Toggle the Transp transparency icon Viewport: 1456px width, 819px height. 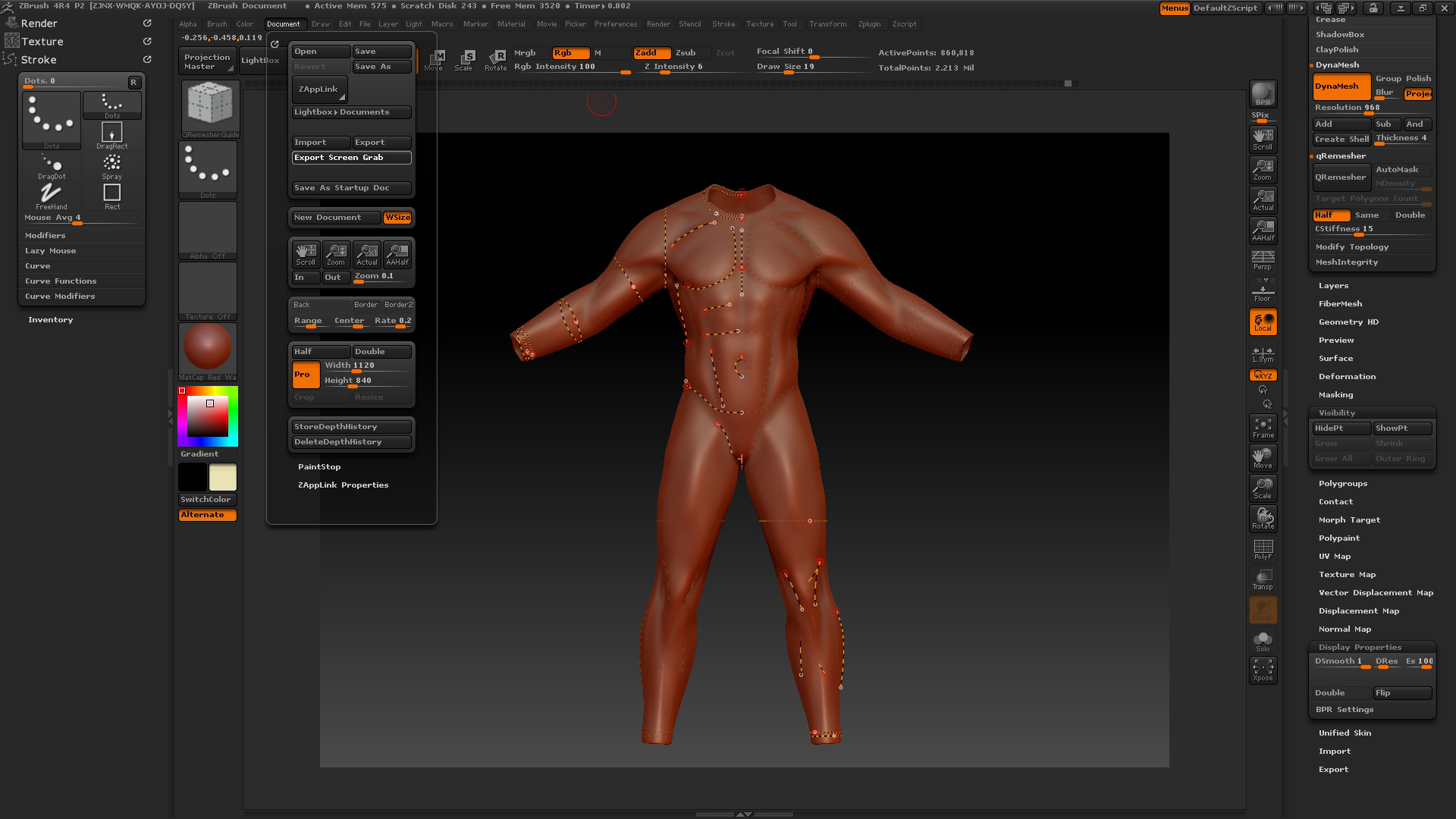pyautogui.click(x=1263, y=579)
